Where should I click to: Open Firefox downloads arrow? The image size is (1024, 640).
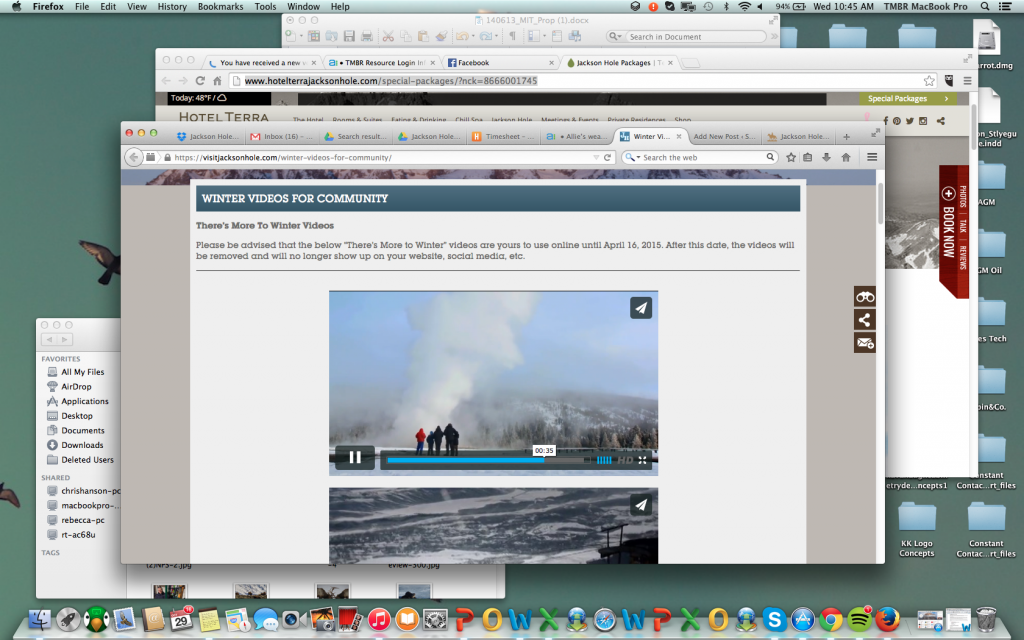tap(826, 157)
